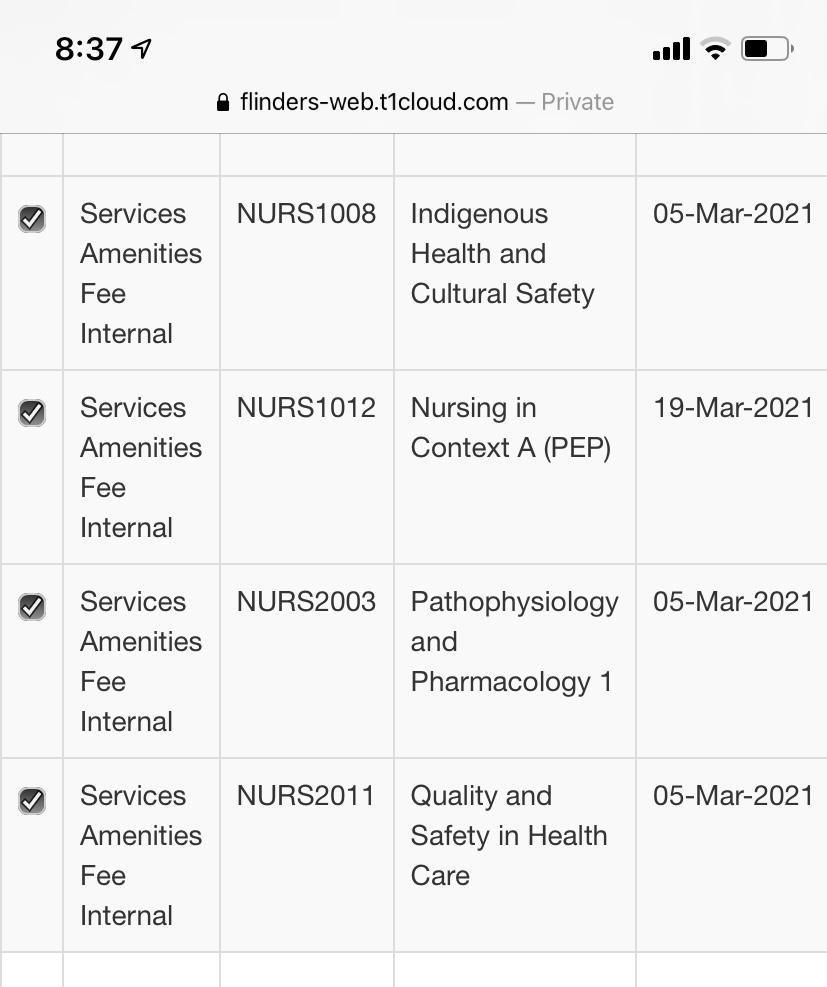Toggle the NURS2003 fee checkbox
The image size is (827, 987).
pos(32,607)
